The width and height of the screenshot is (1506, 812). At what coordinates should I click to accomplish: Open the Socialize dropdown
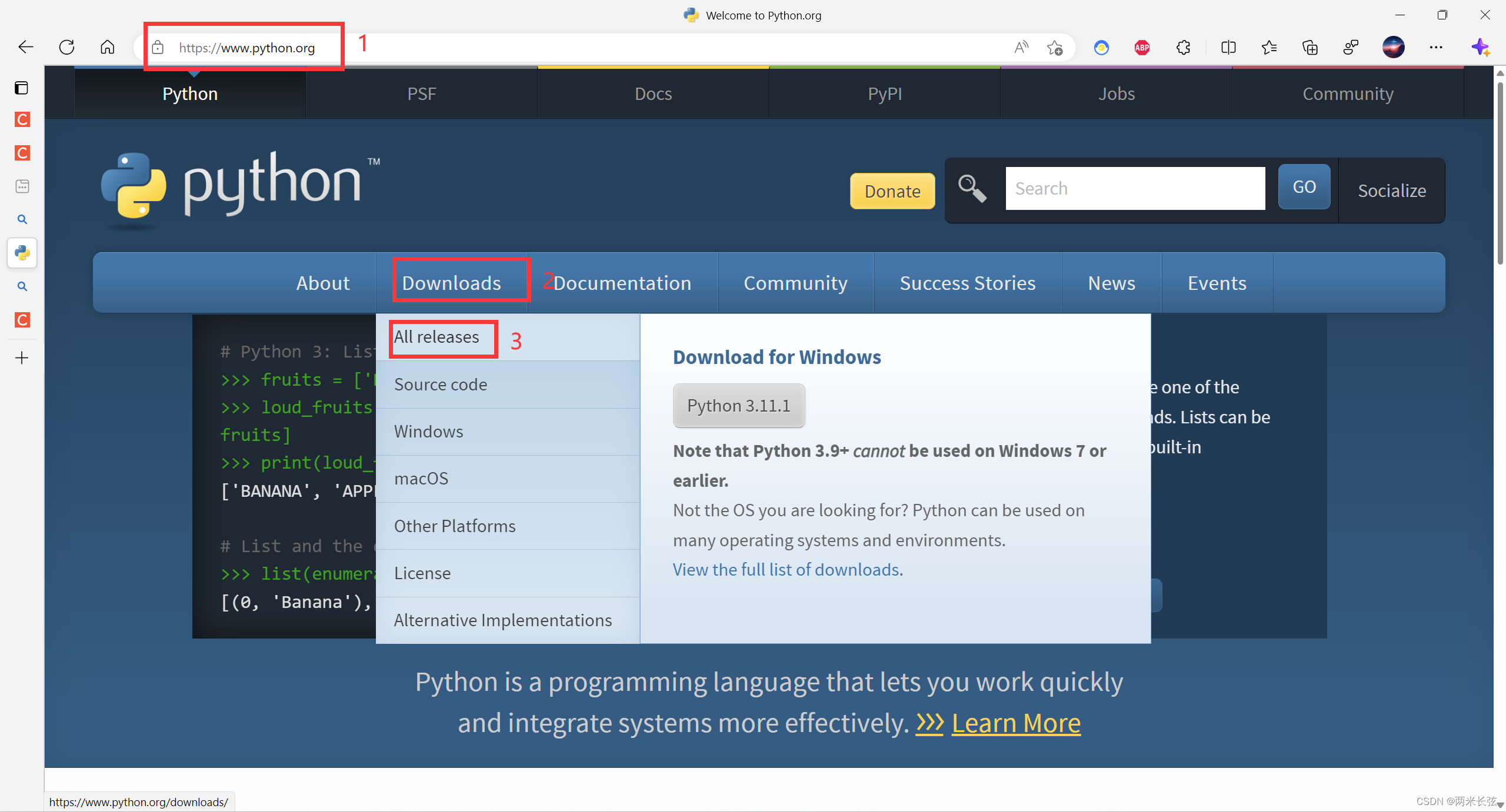tap(1391, 191)
